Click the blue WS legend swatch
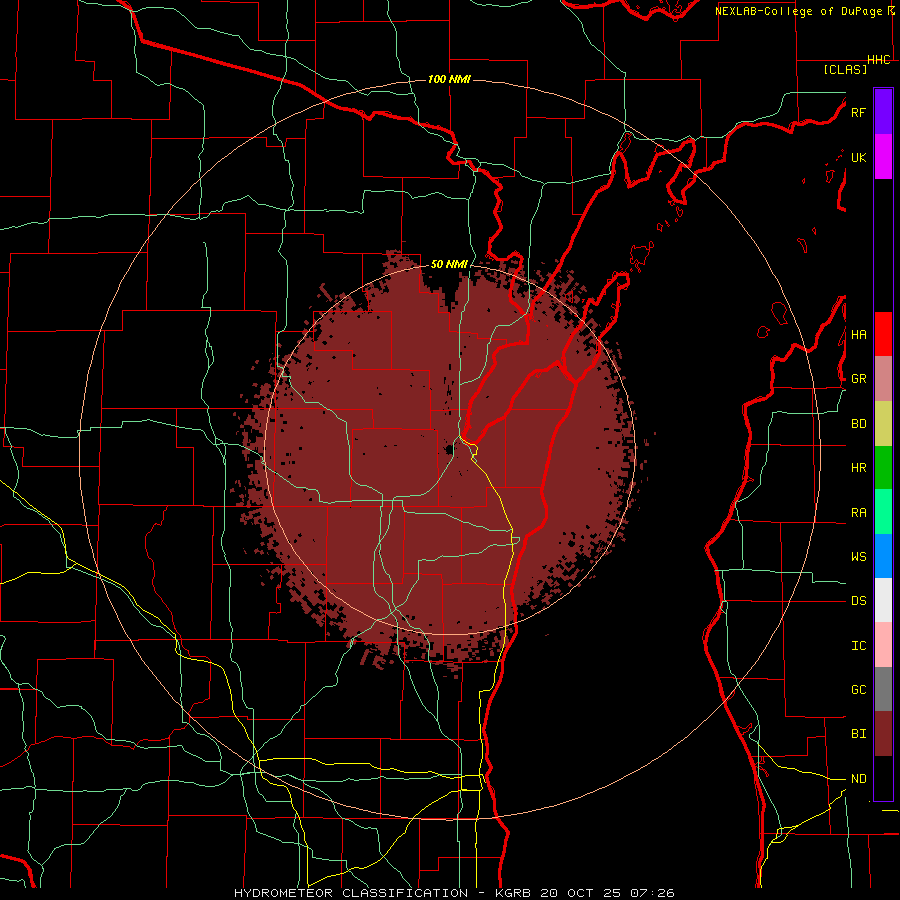The width and height of the screenshot is (900, 900). 883,556
